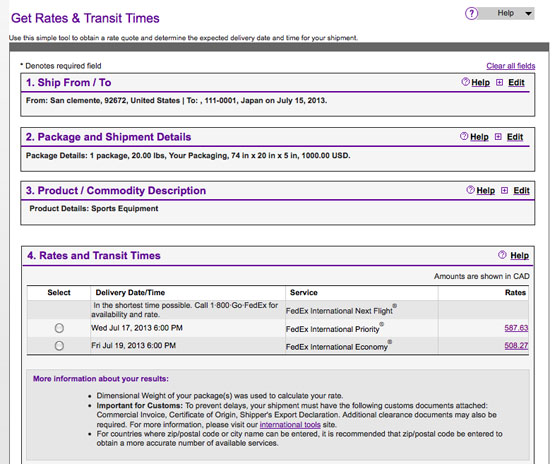Click help icon in Product / Commodity Description
The height and width of the screenshot is (464, 555).
pyautogui.click(x=470, y=190)
